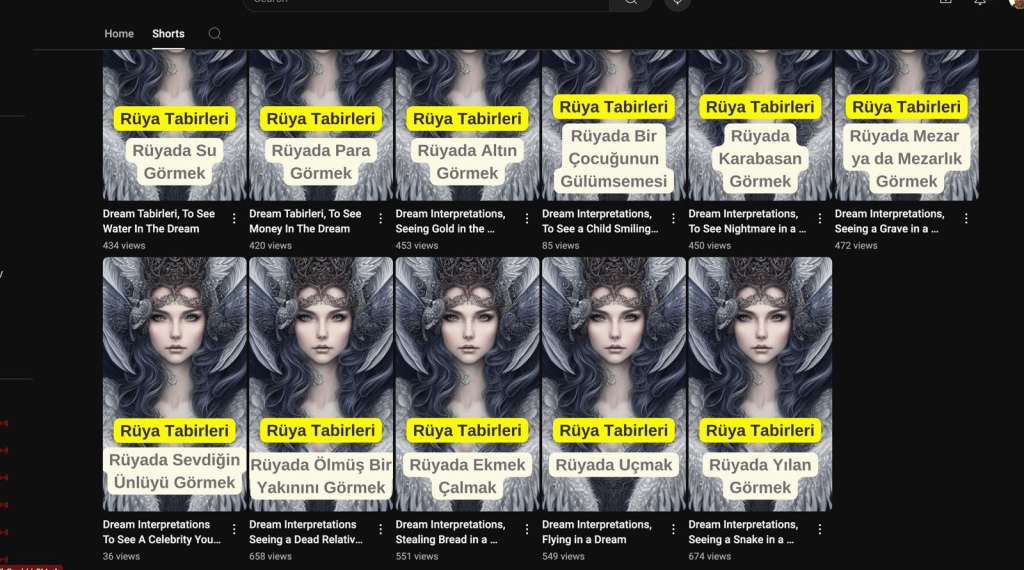This screenshot has height=570, width=1024.
Task: Open title 'To See a Child Smiling'
Action: tap(600, 221)
